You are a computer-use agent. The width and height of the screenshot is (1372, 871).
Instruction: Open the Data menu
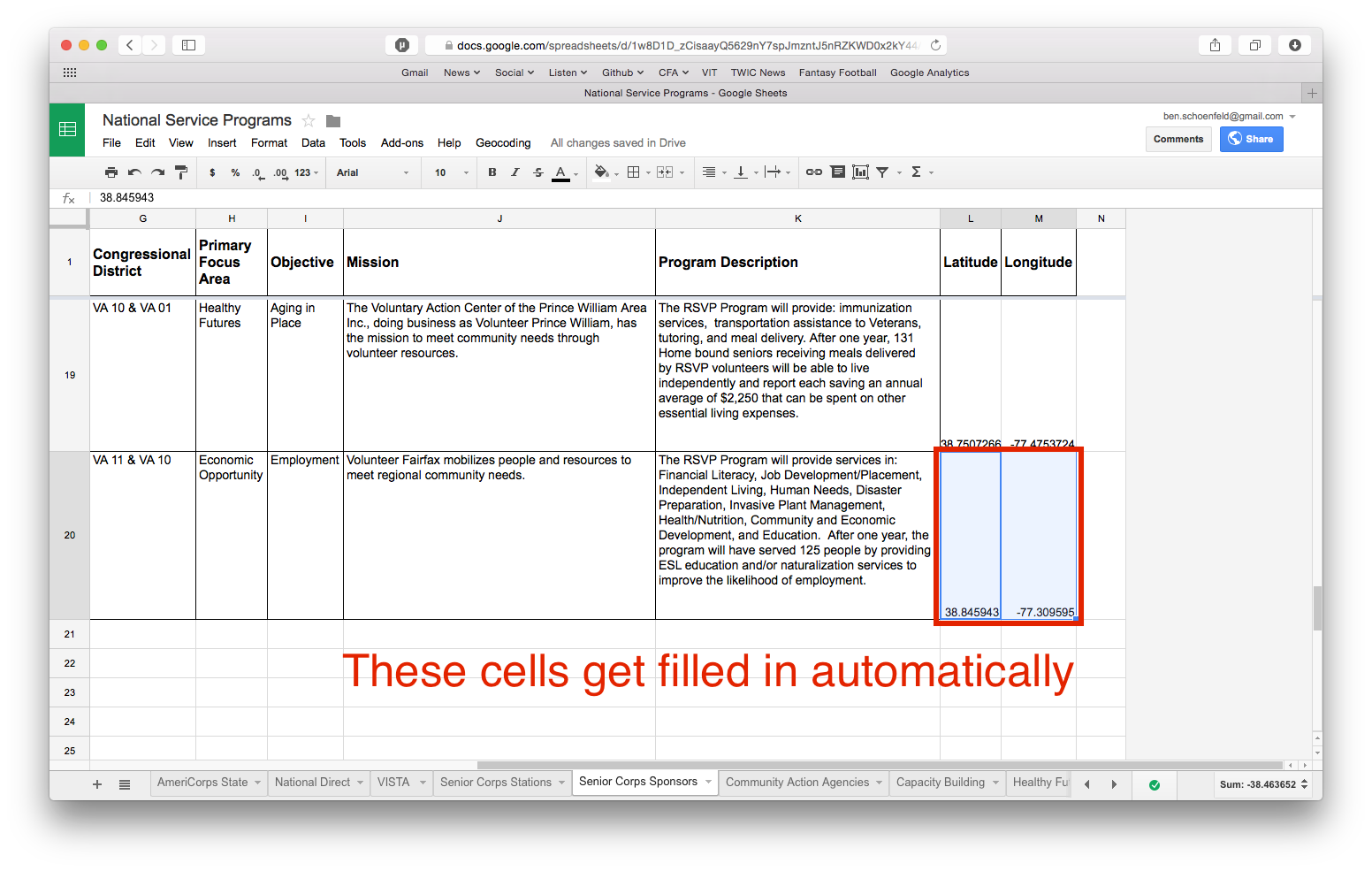pos(313,142)
